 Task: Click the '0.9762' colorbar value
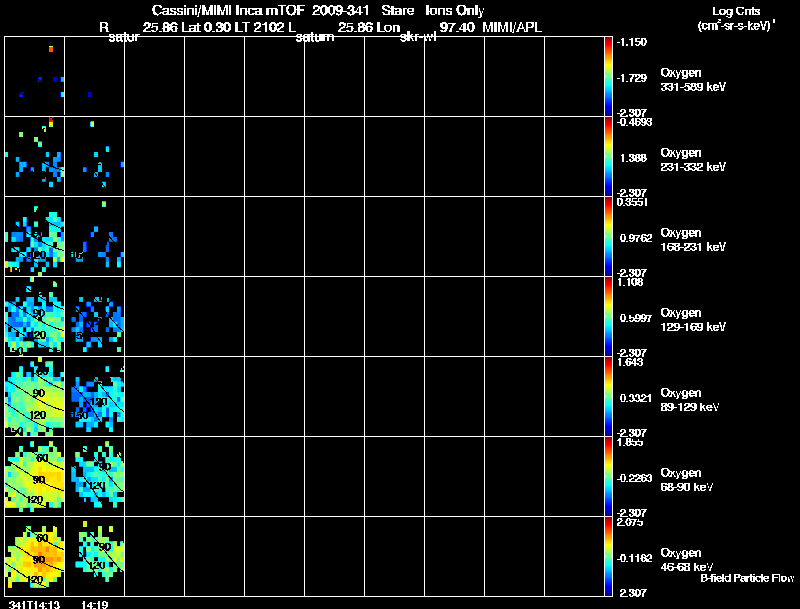pos(636,238)
